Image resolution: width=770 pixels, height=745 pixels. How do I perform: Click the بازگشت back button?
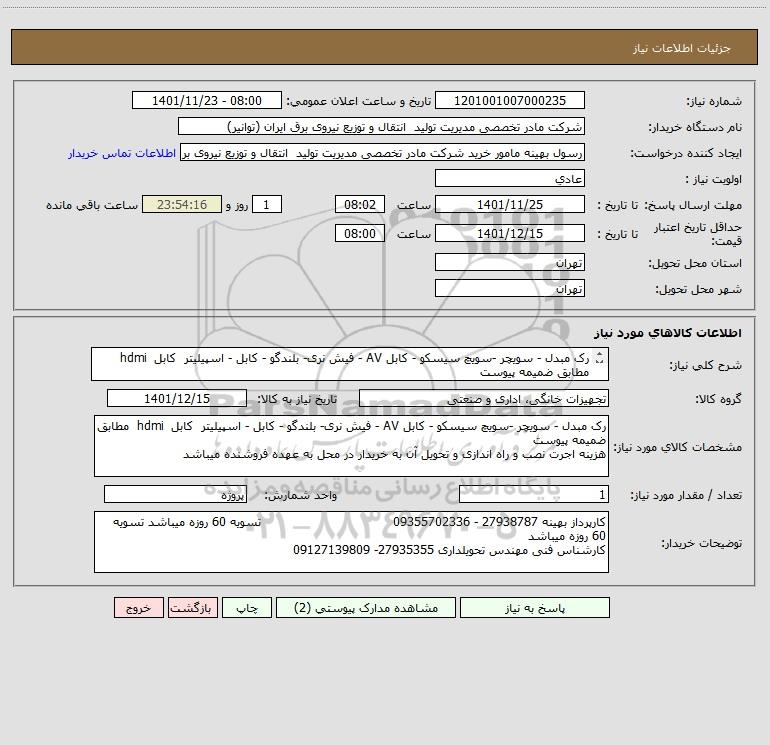[192, 608]
